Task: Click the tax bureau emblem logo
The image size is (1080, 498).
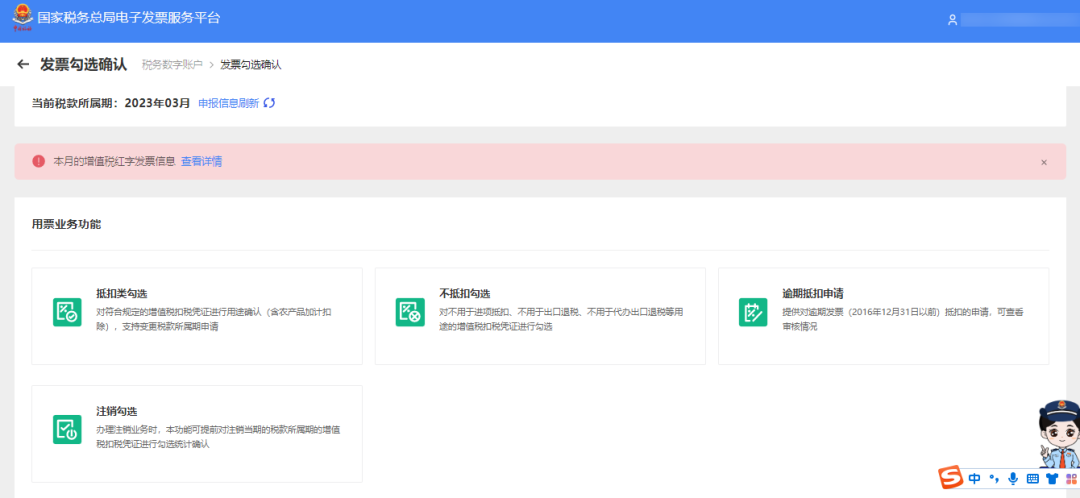Action: (23, 17)
